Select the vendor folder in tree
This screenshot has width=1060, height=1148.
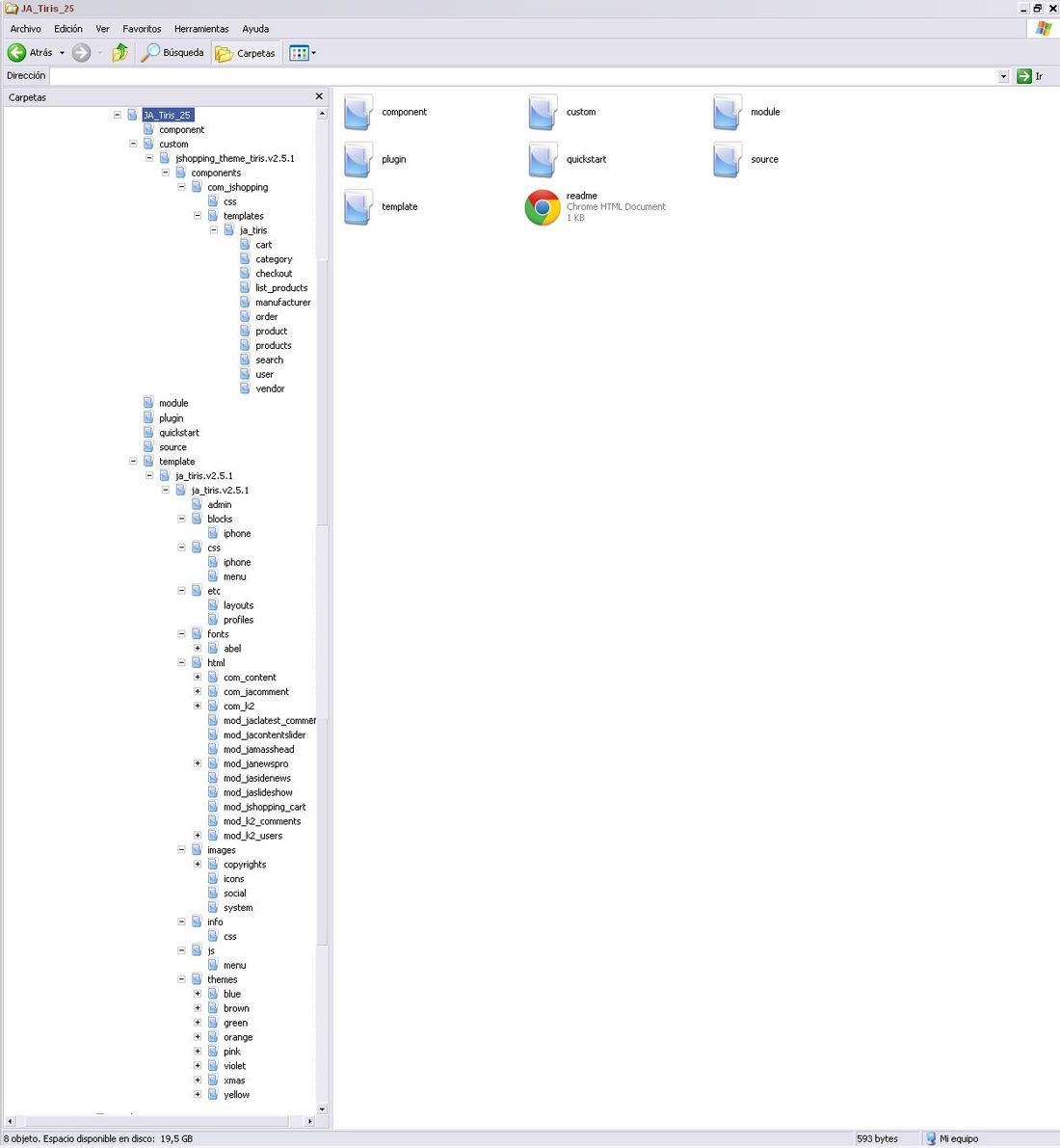click(x=270, y=388)
